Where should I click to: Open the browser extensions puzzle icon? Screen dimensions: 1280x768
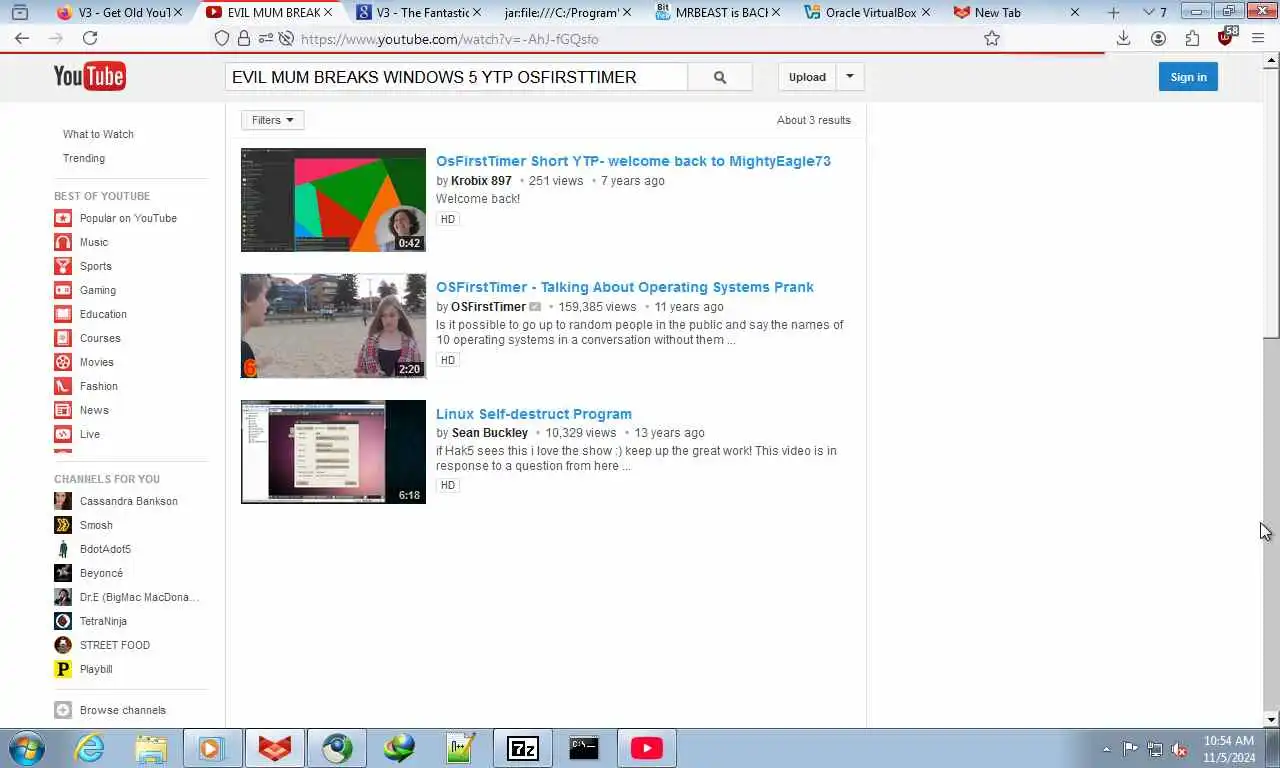pyautogui.click(x=1192, y=38)
